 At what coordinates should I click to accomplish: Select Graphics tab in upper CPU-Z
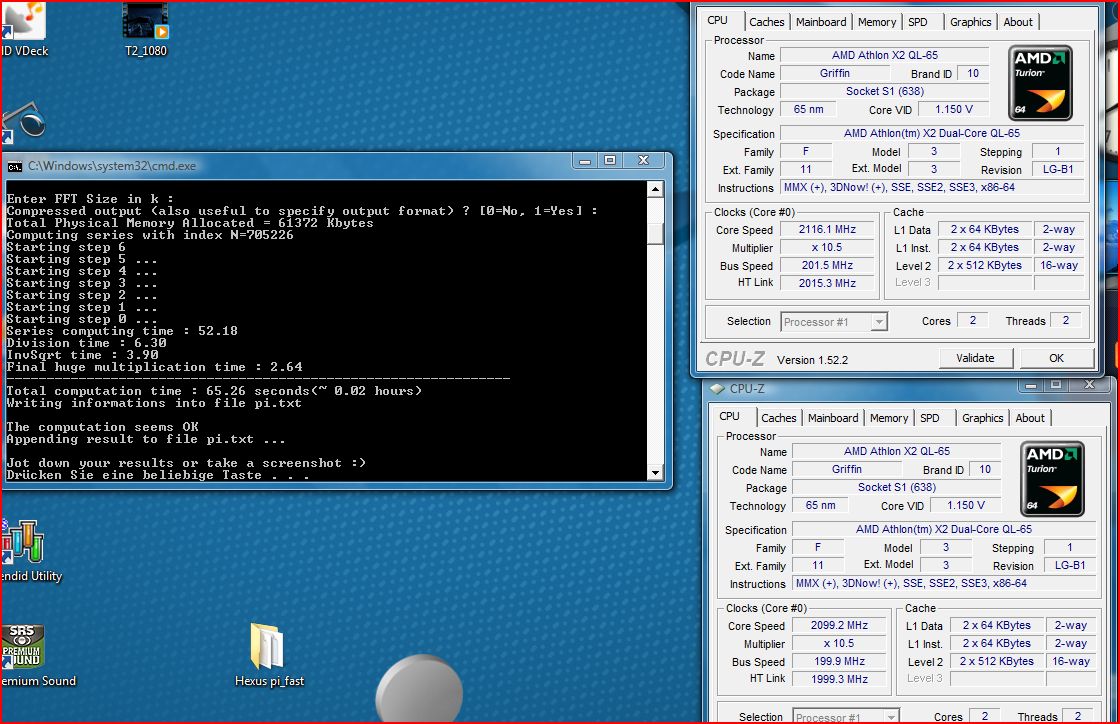pos(970,22)
